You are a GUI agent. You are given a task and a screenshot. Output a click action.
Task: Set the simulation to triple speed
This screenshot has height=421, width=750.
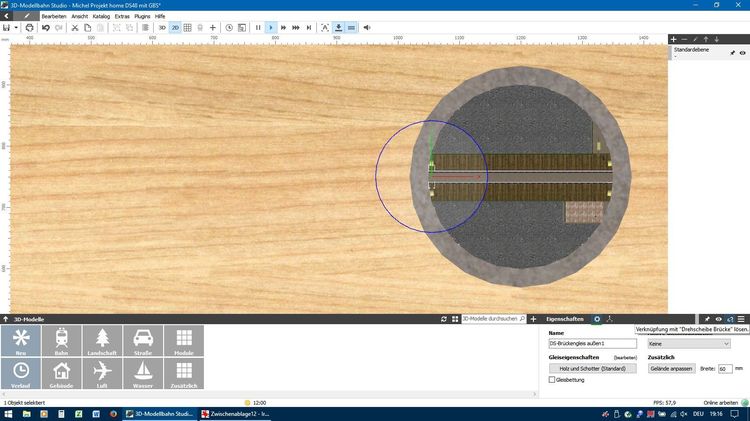point(296,28)
